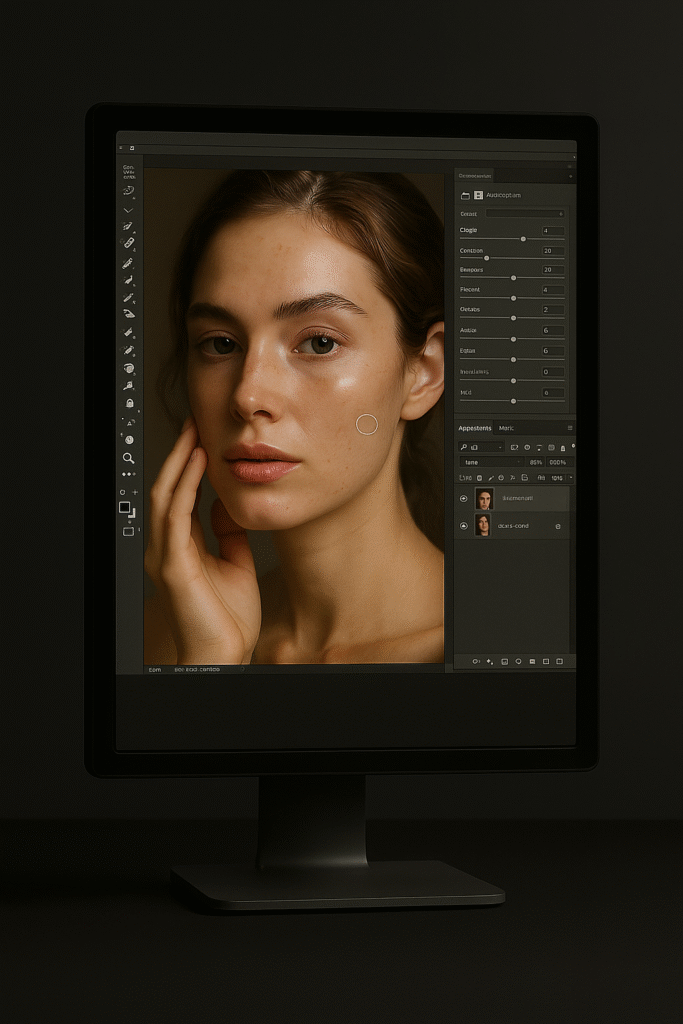Hide the top layer via eye icon
The width and height of the screenshot is (683, 1024).
[463, 498]
